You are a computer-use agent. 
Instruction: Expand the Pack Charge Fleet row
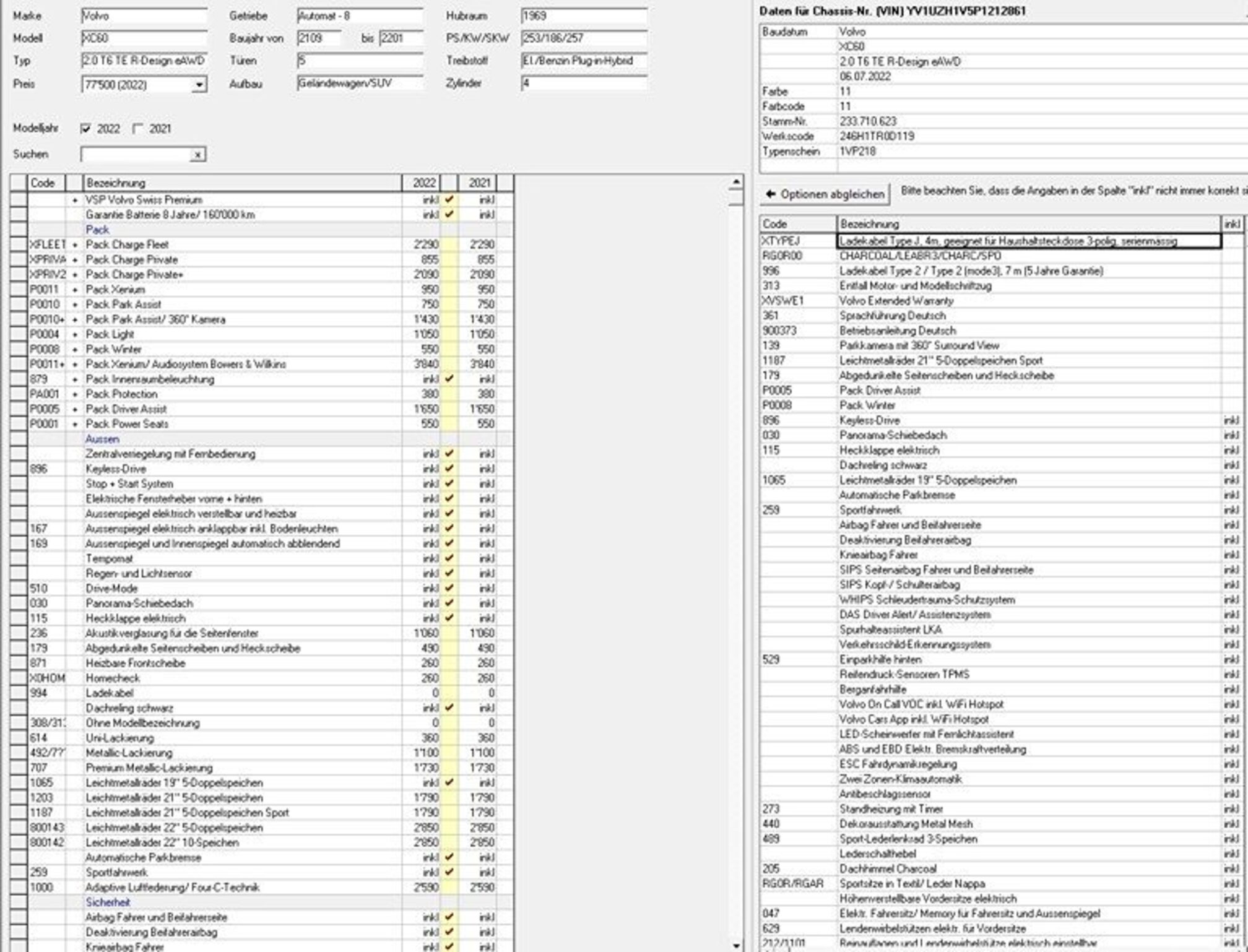(75, 245)
